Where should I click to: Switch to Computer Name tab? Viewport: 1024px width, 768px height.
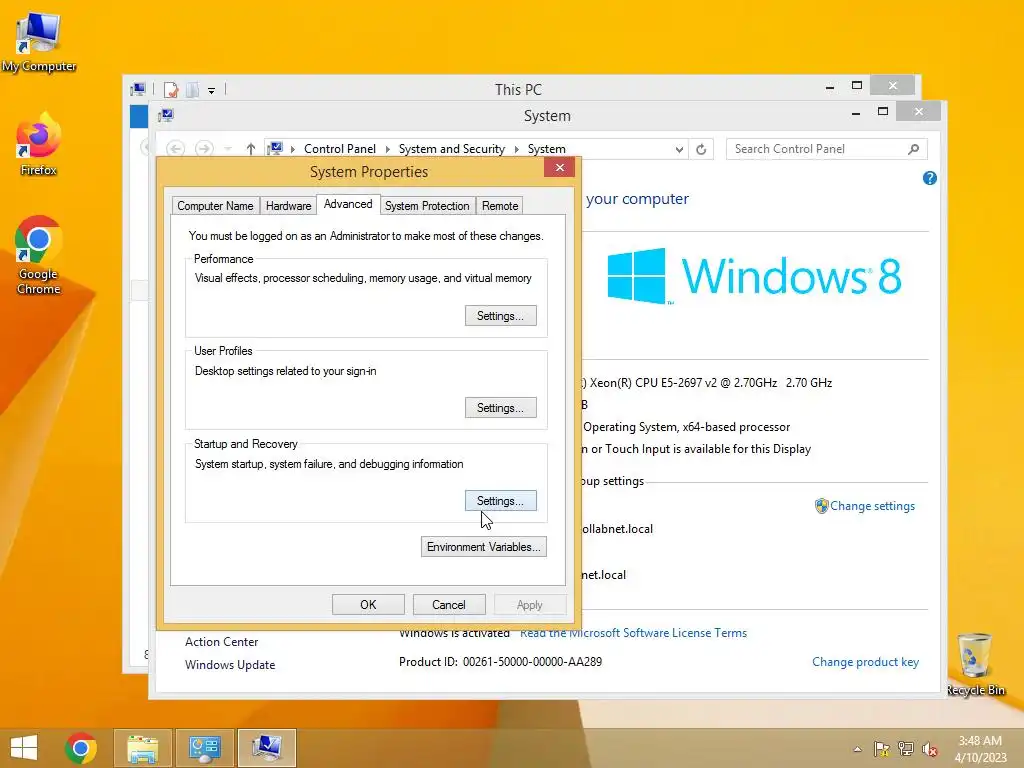(215, 206)
